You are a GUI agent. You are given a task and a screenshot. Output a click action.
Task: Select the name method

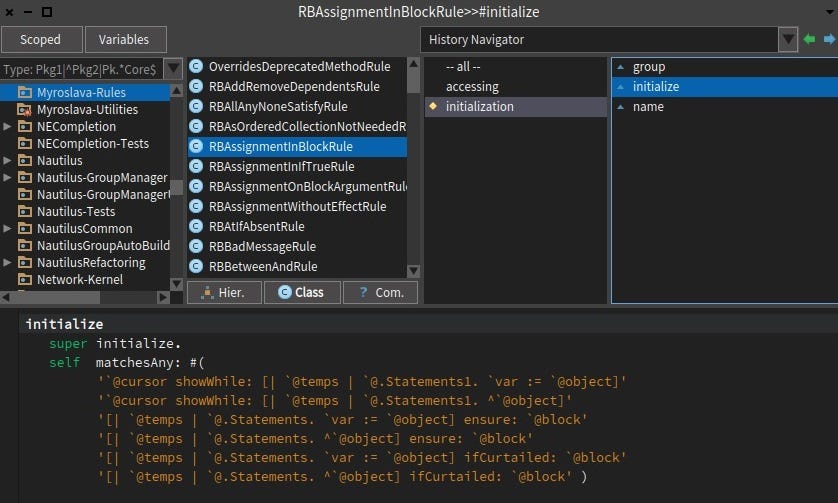point(648,106)
